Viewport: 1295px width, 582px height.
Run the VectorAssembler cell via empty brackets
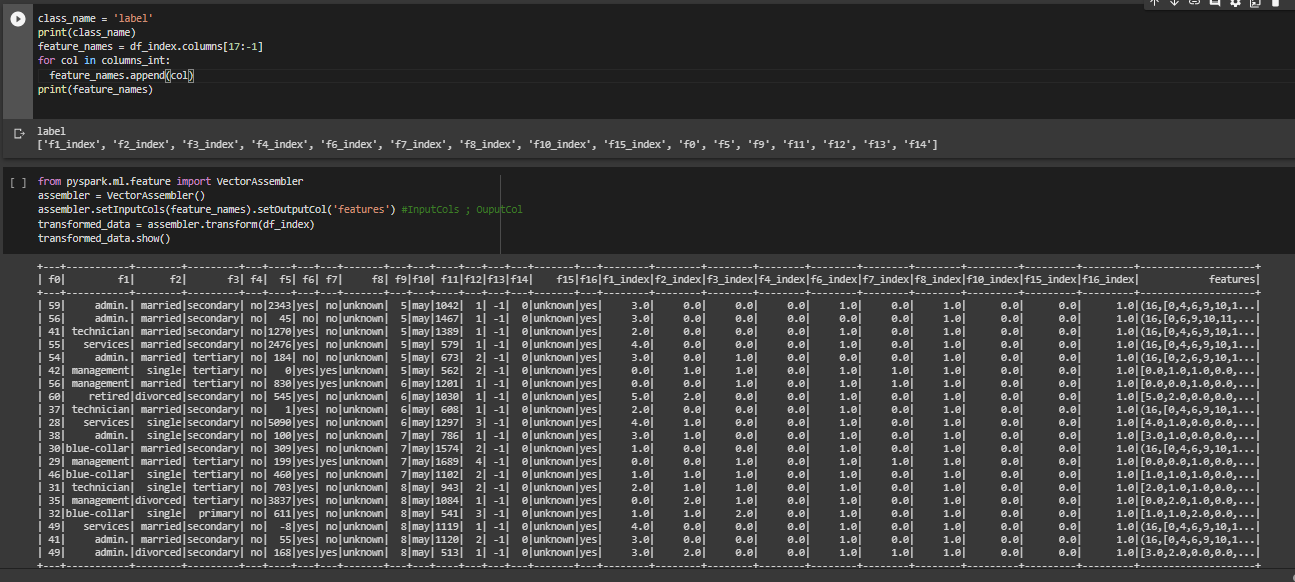pos(17,183)
